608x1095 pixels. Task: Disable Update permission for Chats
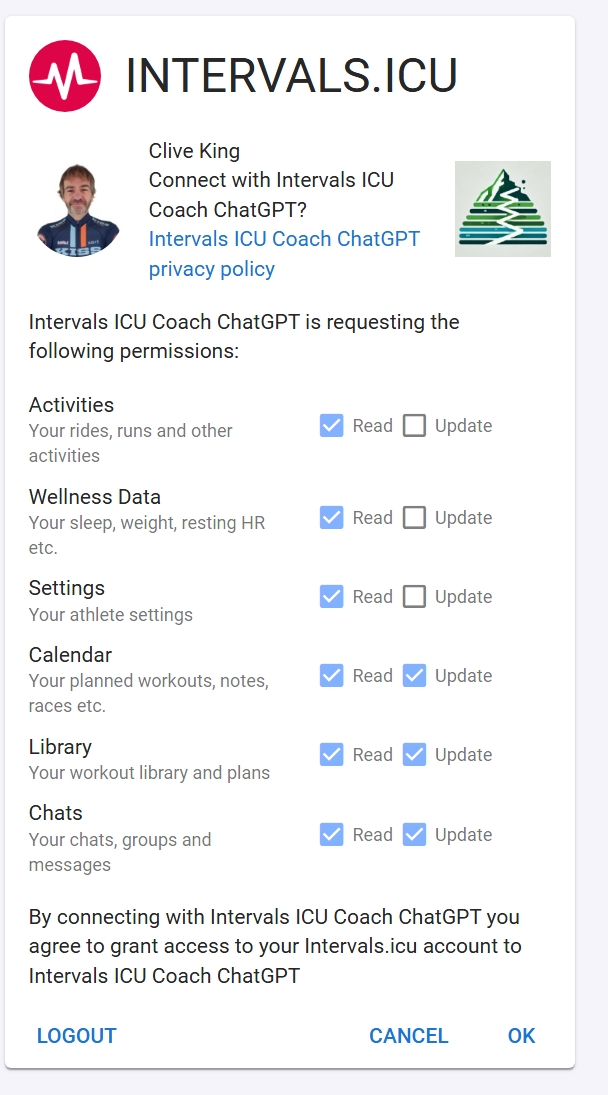(414, 834)
